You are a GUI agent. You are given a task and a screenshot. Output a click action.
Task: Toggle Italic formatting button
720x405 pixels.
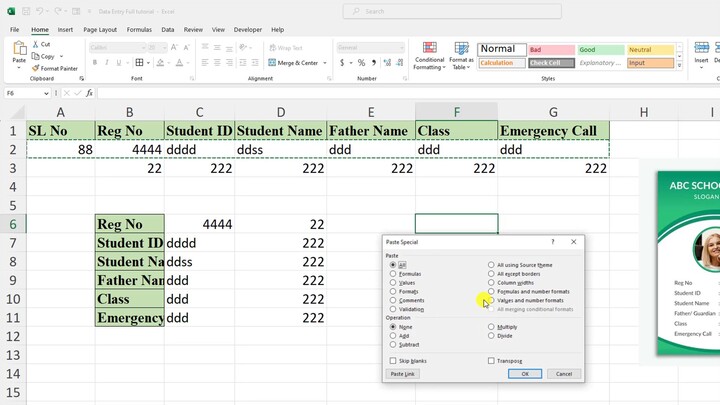[x=107, y=62]
